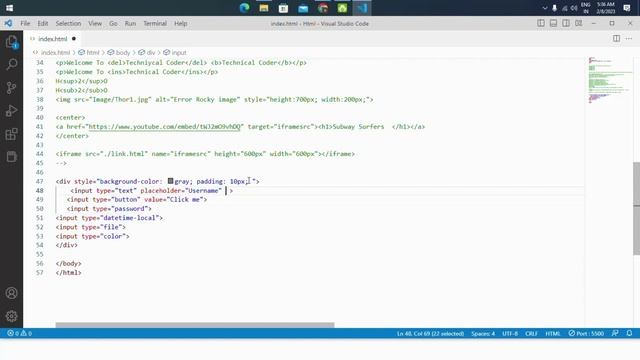Click UTF-8 encoding in status bar
The image size is (640, 360).
coord(510,333)
